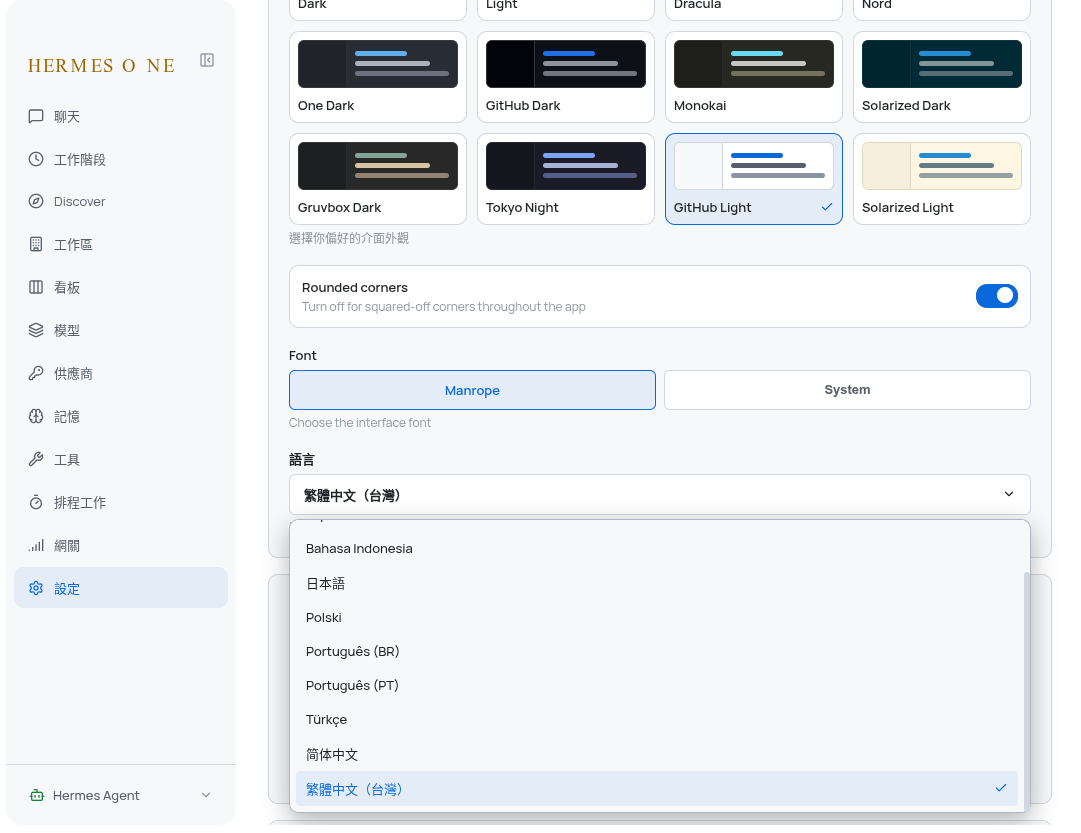Select the GitHub Dark theme card
1081x833 pixels.
click(566, 77)
